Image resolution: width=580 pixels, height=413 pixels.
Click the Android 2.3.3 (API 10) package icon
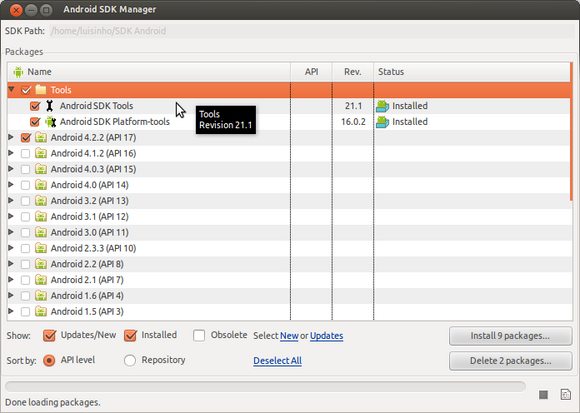41,248
